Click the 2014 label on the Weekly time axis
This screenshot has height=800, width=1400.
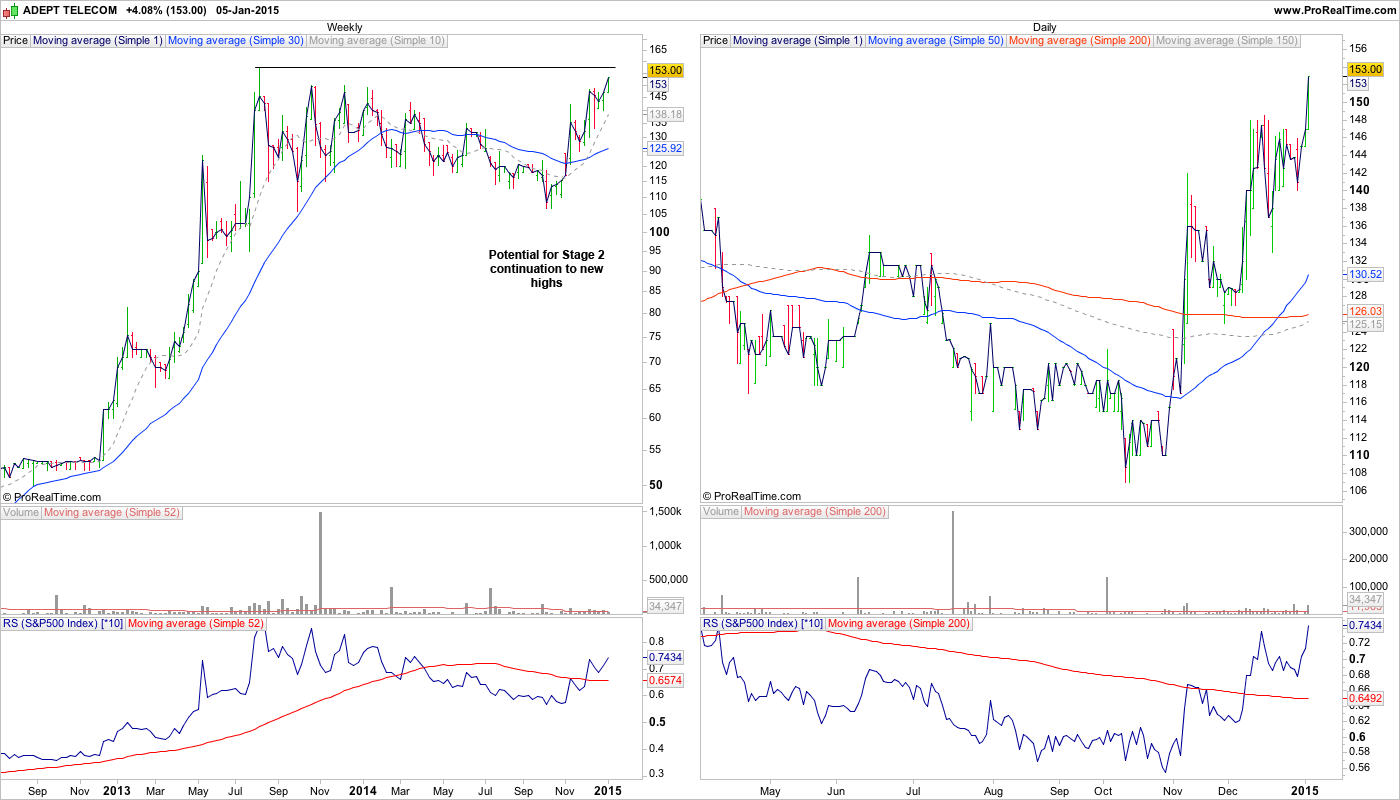point(363,790)
